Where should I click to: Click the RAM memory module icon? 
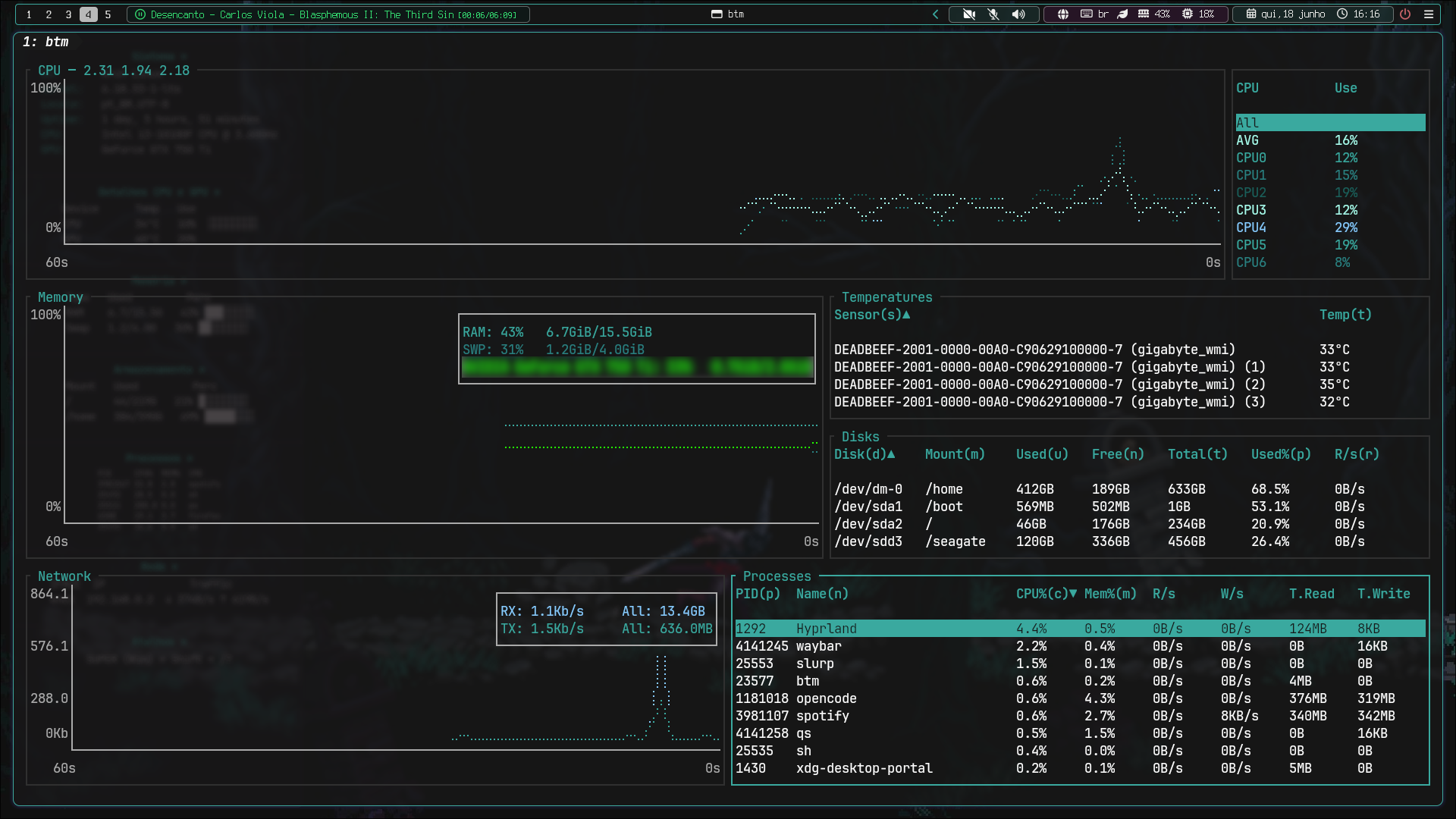[x=1144, y=14]
